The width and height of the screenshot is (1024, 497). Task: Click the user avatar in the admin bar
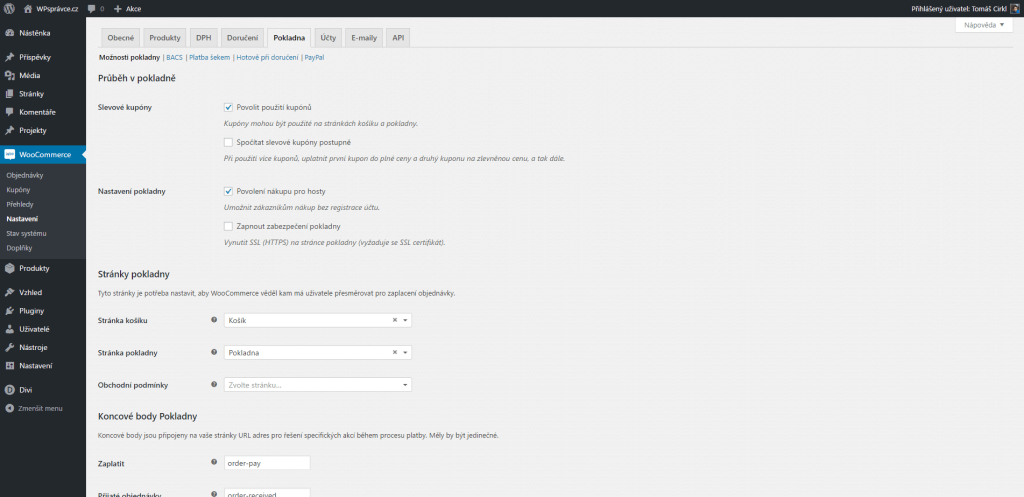coord(1014,9)
